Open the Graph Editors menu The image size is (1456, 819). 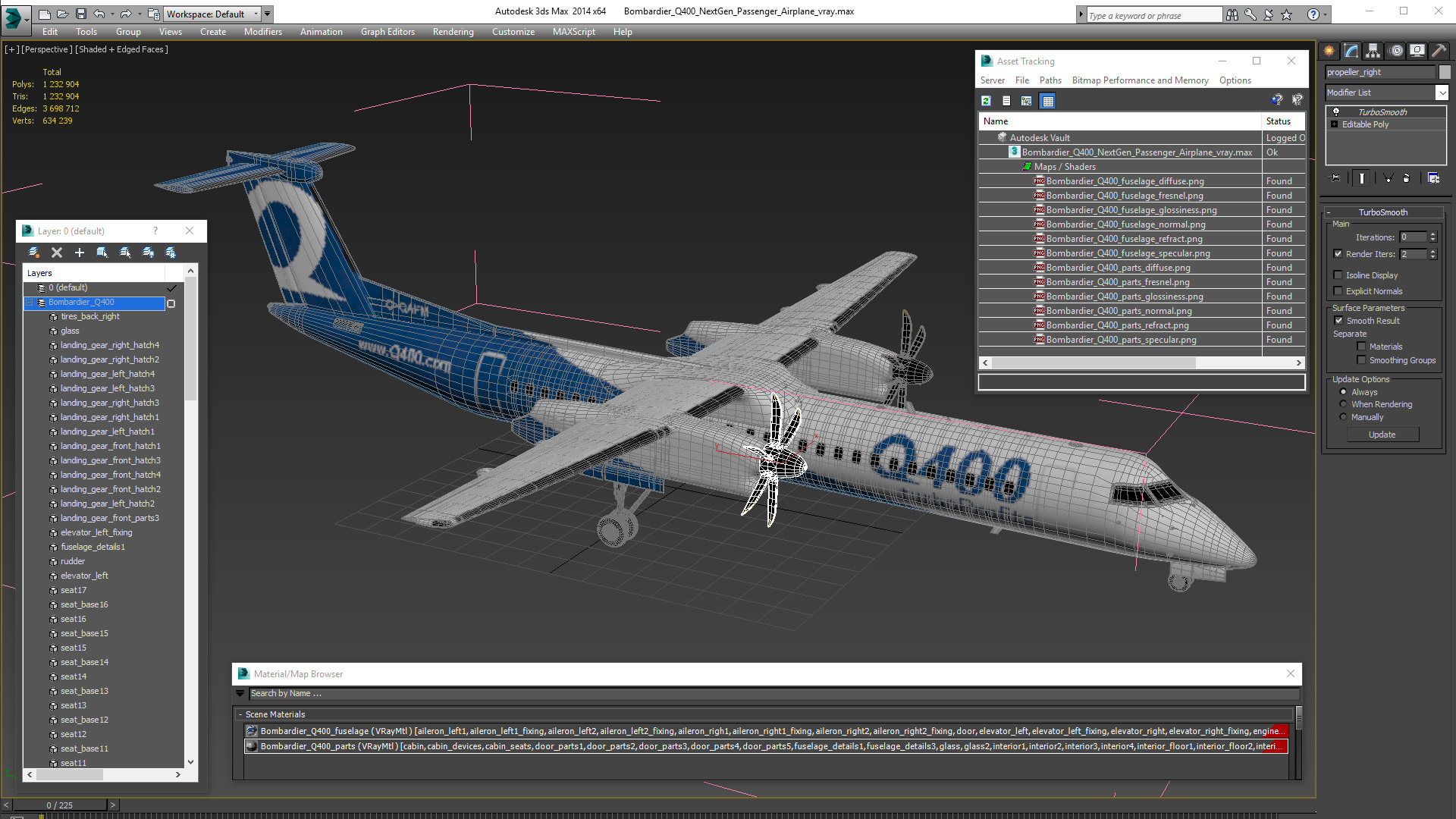click(388, 32)
